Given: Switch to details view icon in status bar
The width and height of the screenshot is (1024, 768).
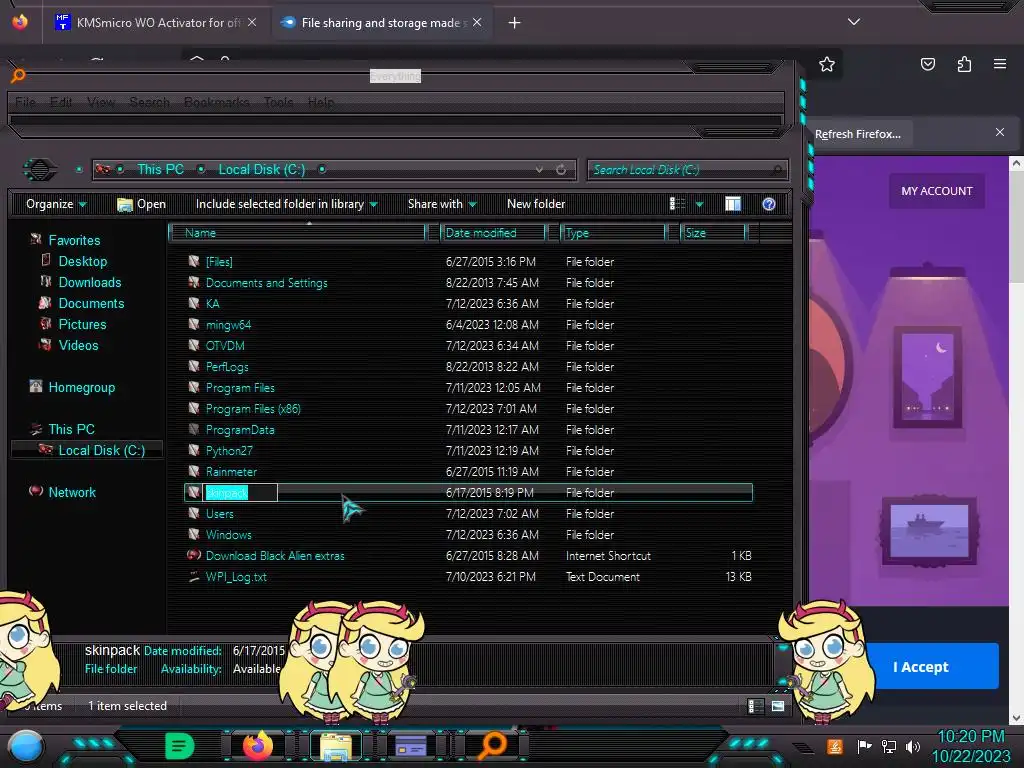Looking at the screenshot, I should 756,706.
